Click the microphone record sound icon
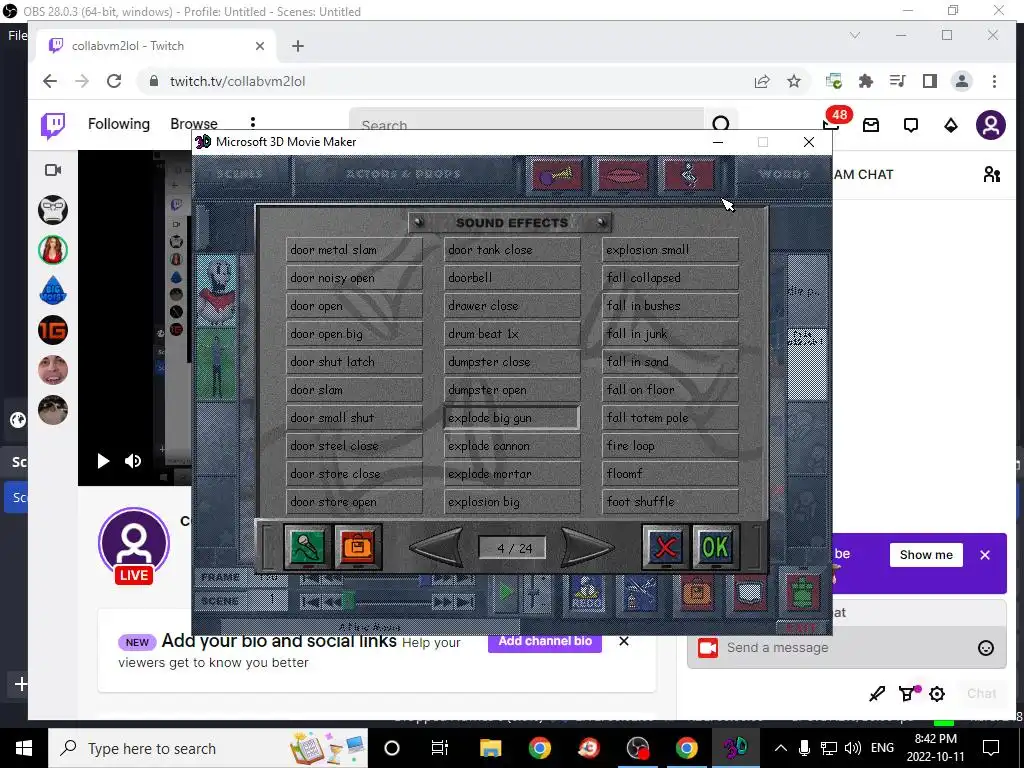Viewport: 1024px width, 768px height. pyautogui.click(x=307, y=547)
